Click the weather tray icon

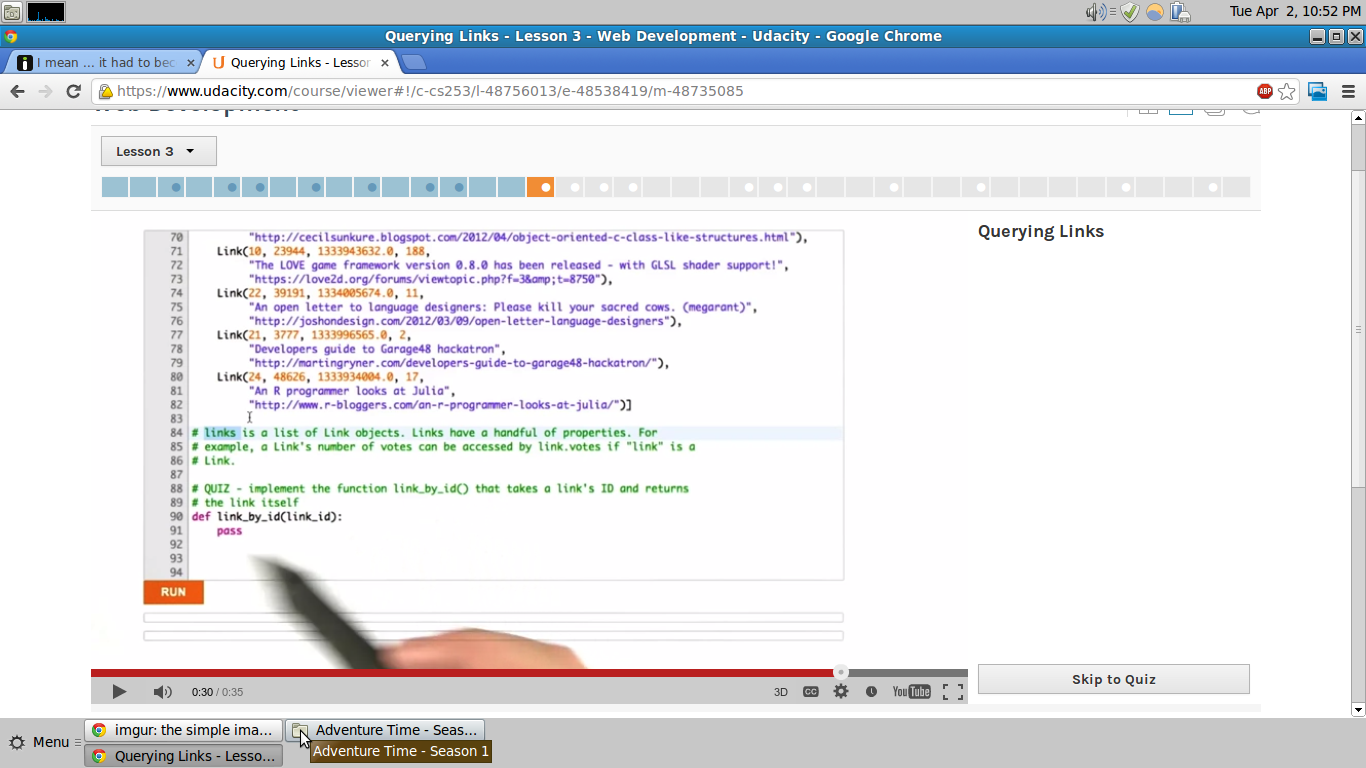[x=1155, y=12]
